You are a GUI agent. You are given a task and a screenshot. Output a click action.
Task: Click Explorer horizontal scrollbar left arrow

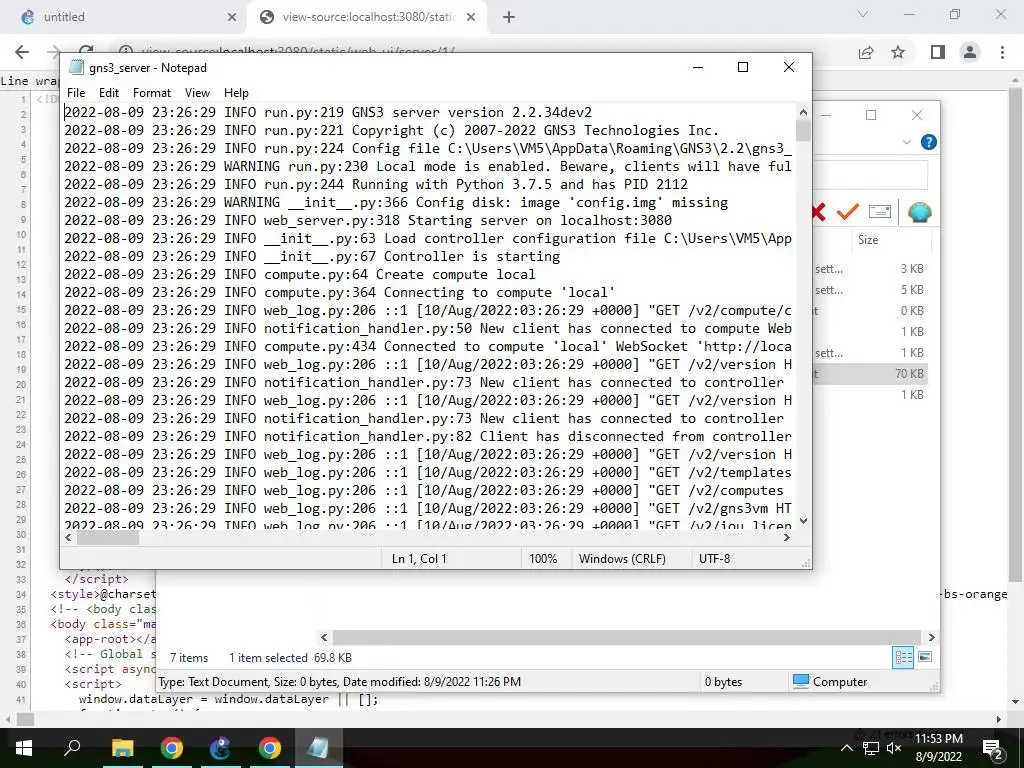tap(325, 637)
